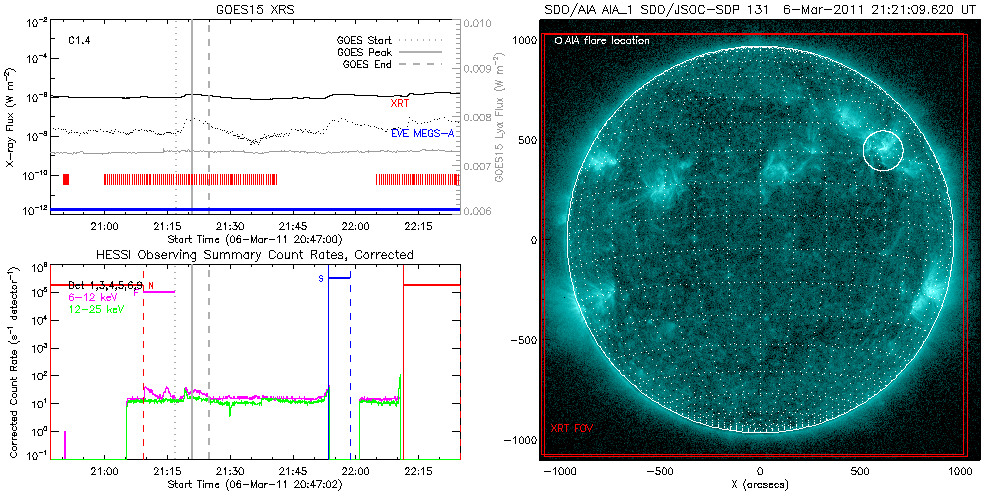The image size is (1000, 500).
Task: Click the thick blue EVE coverage bar
Action: pyautogui.click(x=256, y=209)
